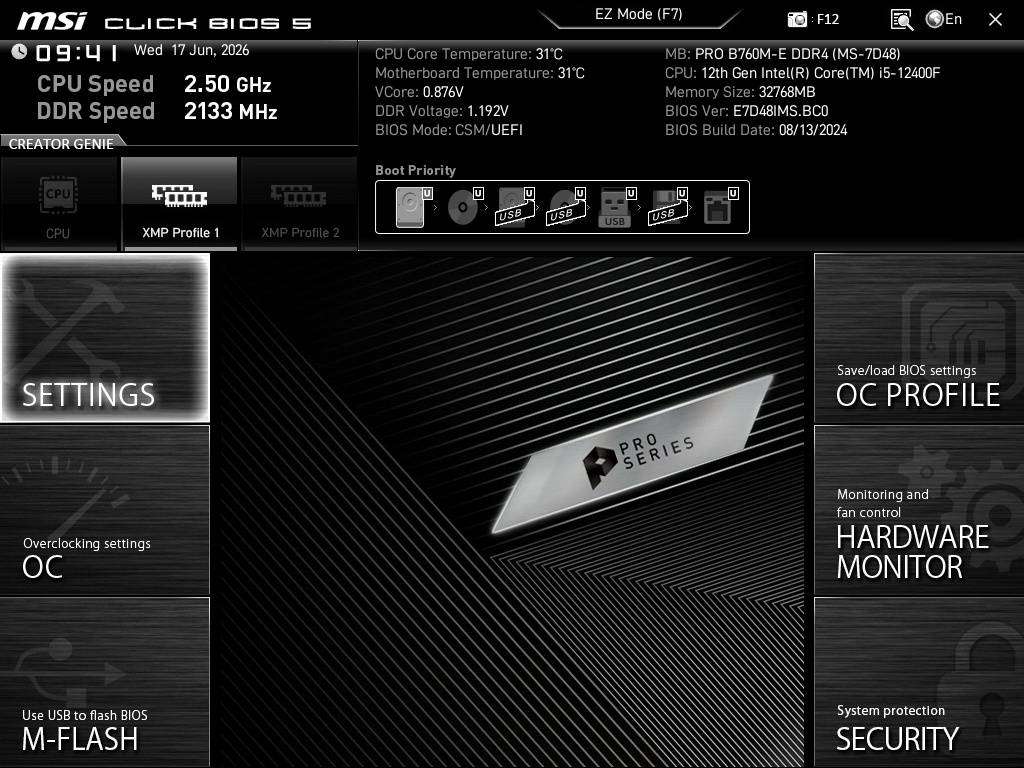The height and width of the screenshot is (768, 1024).
Task: Take a screenshot with the F12 camera icon
Action: (797, 20)
